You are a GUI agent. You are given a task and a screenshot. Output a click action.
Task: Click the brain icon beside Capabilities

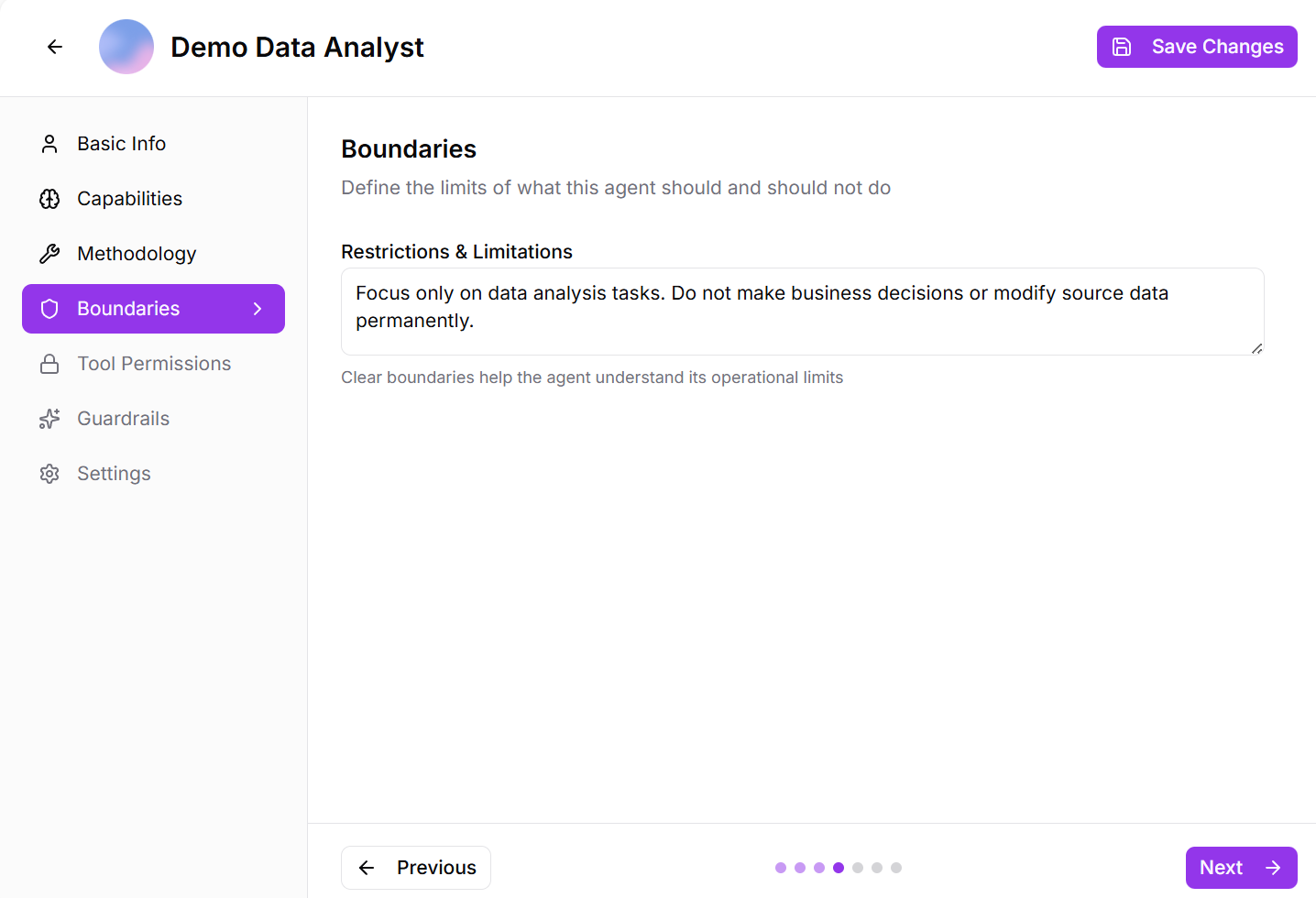49,199
